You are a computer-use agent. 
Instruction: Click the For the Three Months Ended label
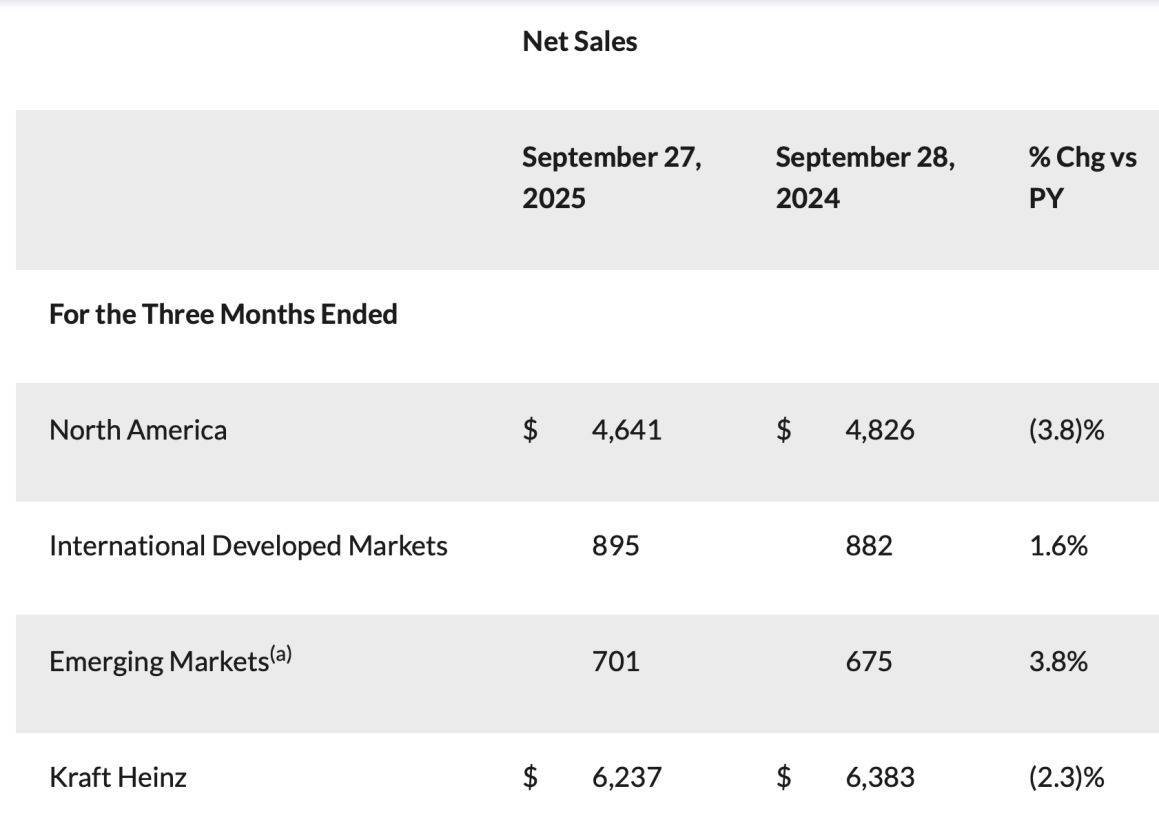click(x=223, y=314)
